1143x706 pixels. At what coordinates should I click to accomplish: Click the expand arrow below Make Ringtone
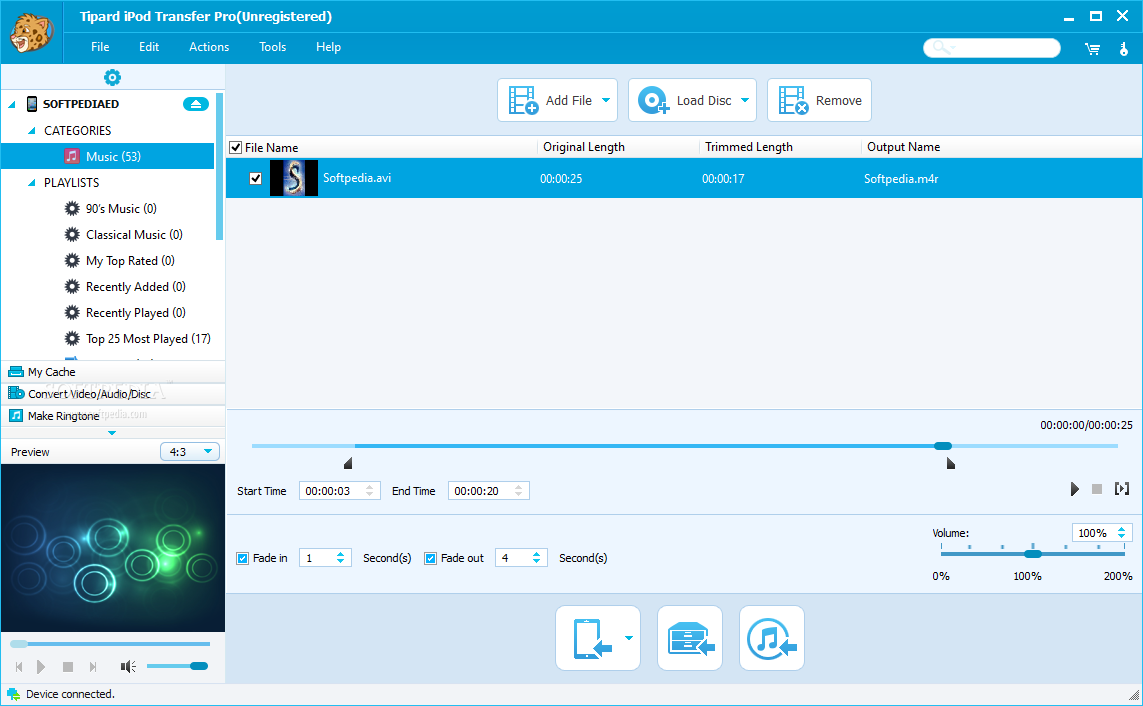(x=112, y=433)
